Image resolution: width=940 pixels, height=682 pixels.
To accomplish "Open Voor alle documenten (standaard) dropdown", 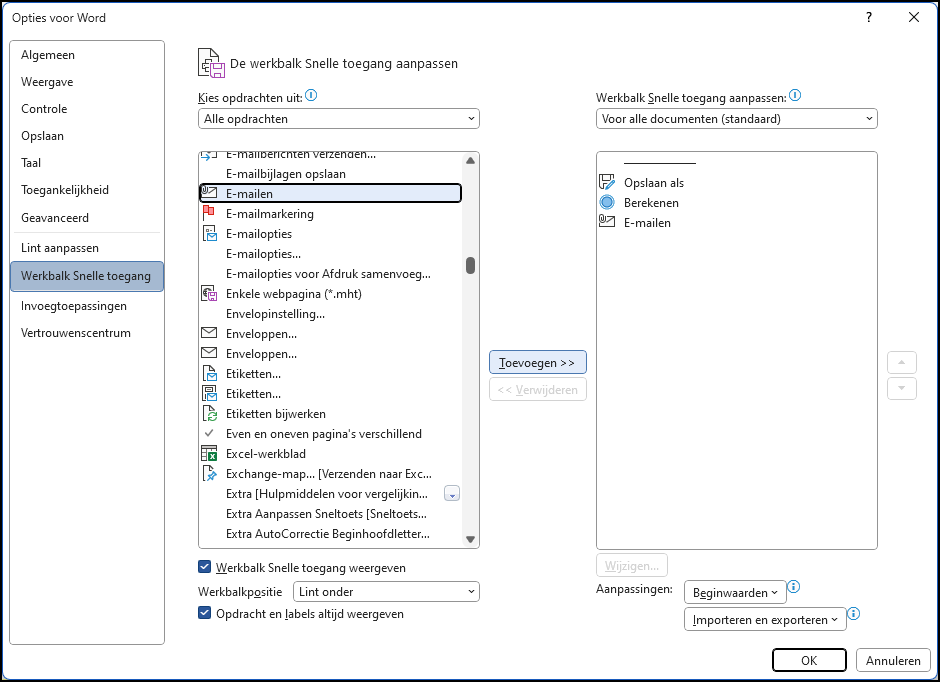I will (x=737, y=119).
